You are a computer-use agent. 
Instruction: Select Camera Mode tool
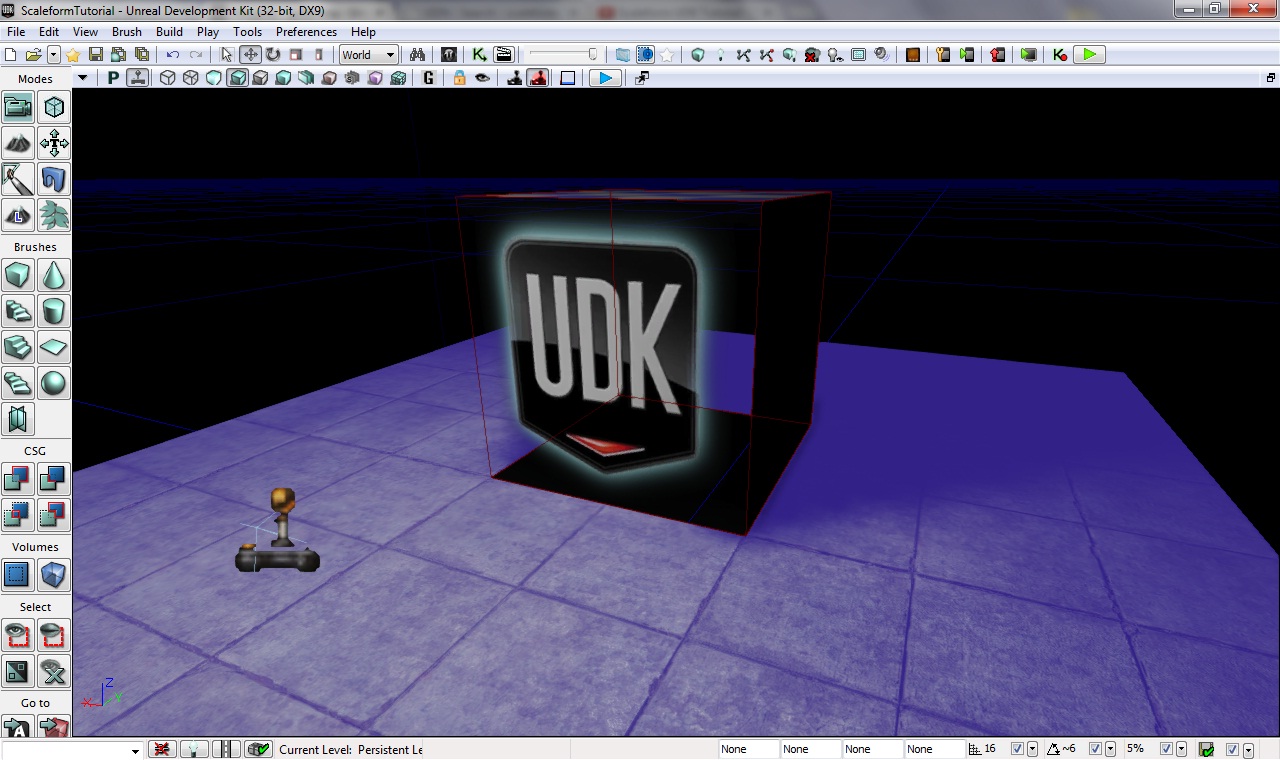click(18, 107)
